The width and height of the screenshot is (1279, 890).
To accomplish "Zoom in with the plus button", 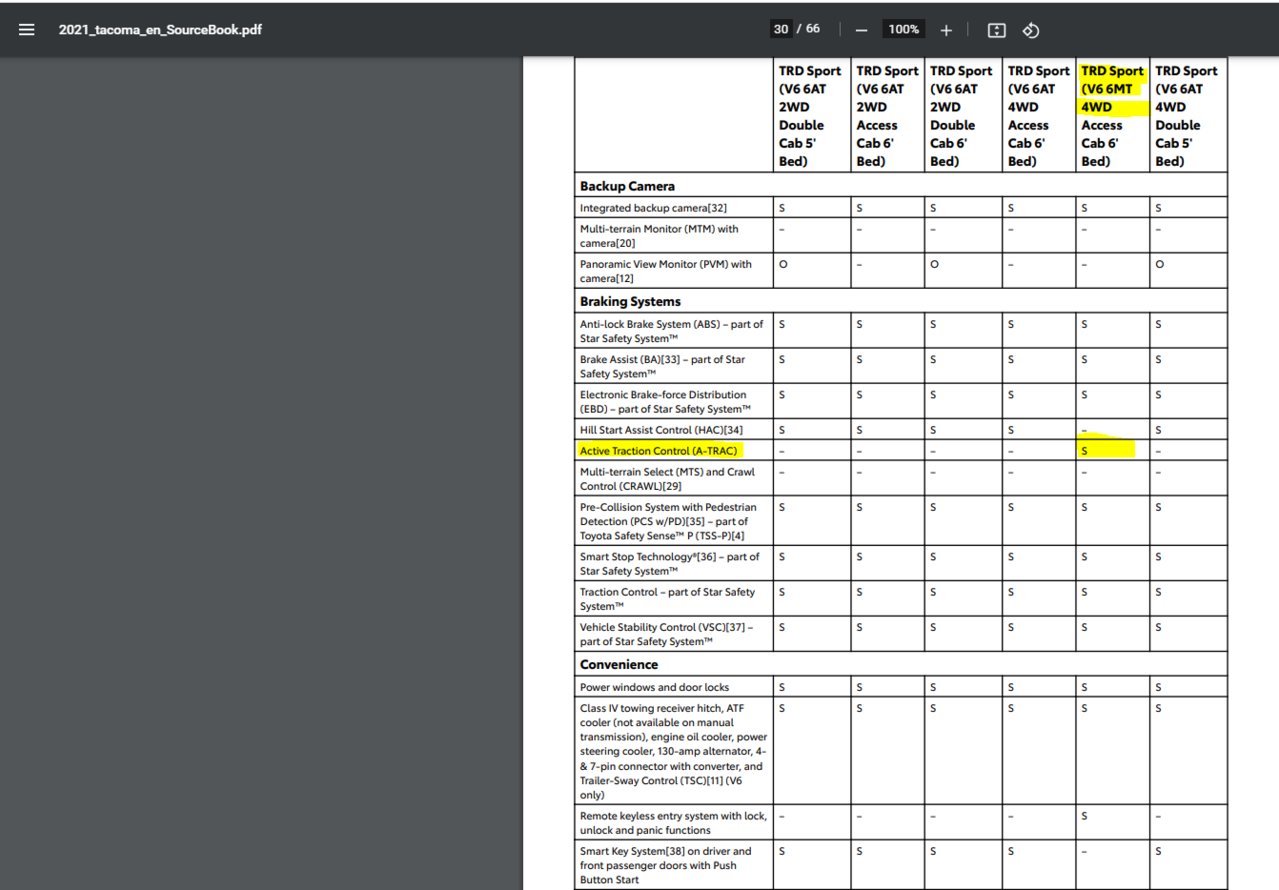I will (946, 30).
